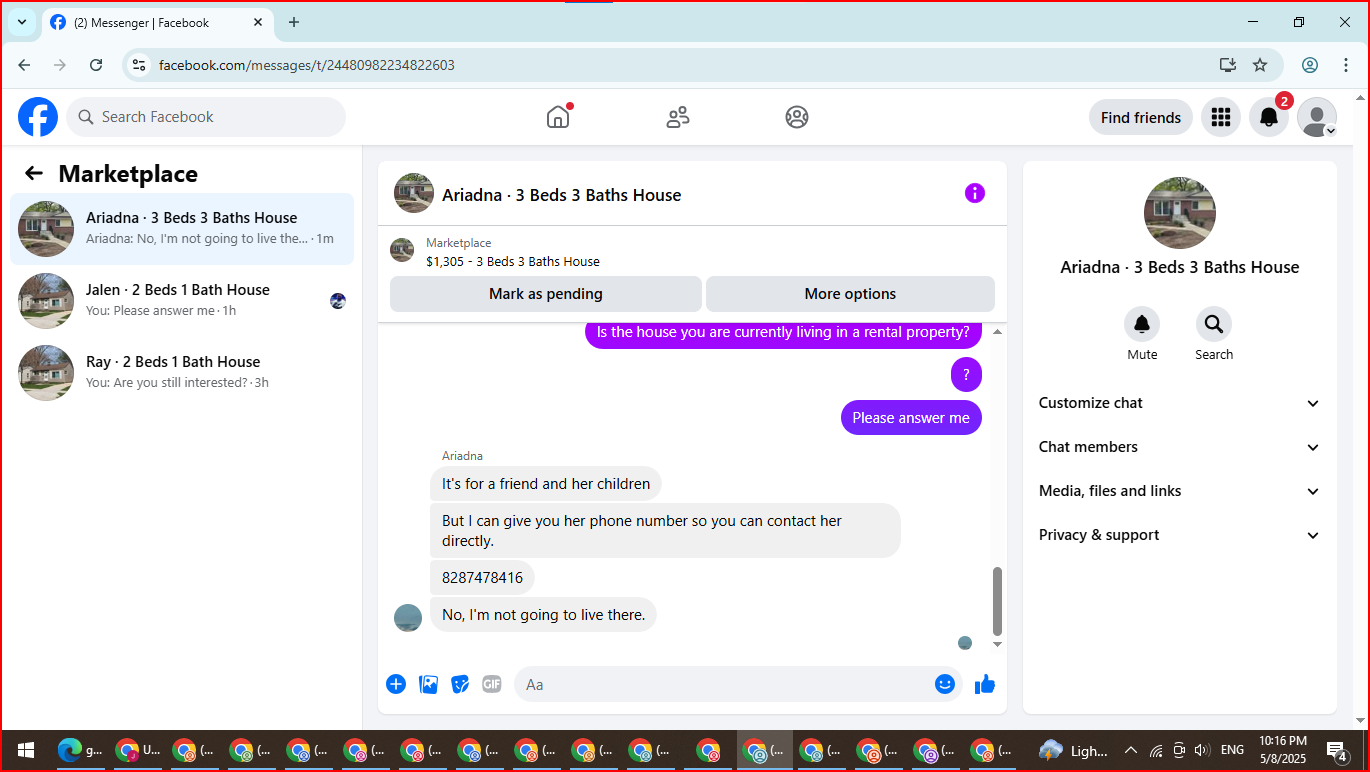
Task: Click the ENG language indicator
Action: (x=1232, y=750)
